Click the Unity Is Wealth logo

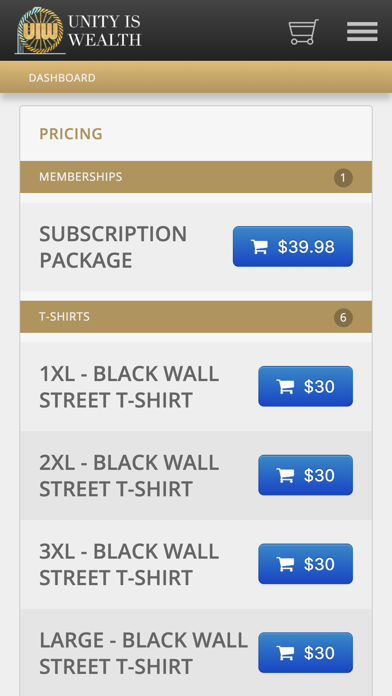point(40,30)
